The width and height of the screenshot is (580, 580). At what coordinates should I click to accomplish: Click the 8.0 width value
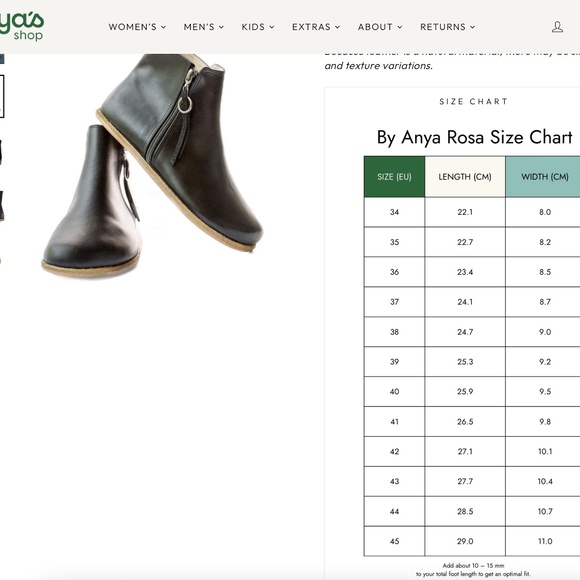[x=545, y=212]
